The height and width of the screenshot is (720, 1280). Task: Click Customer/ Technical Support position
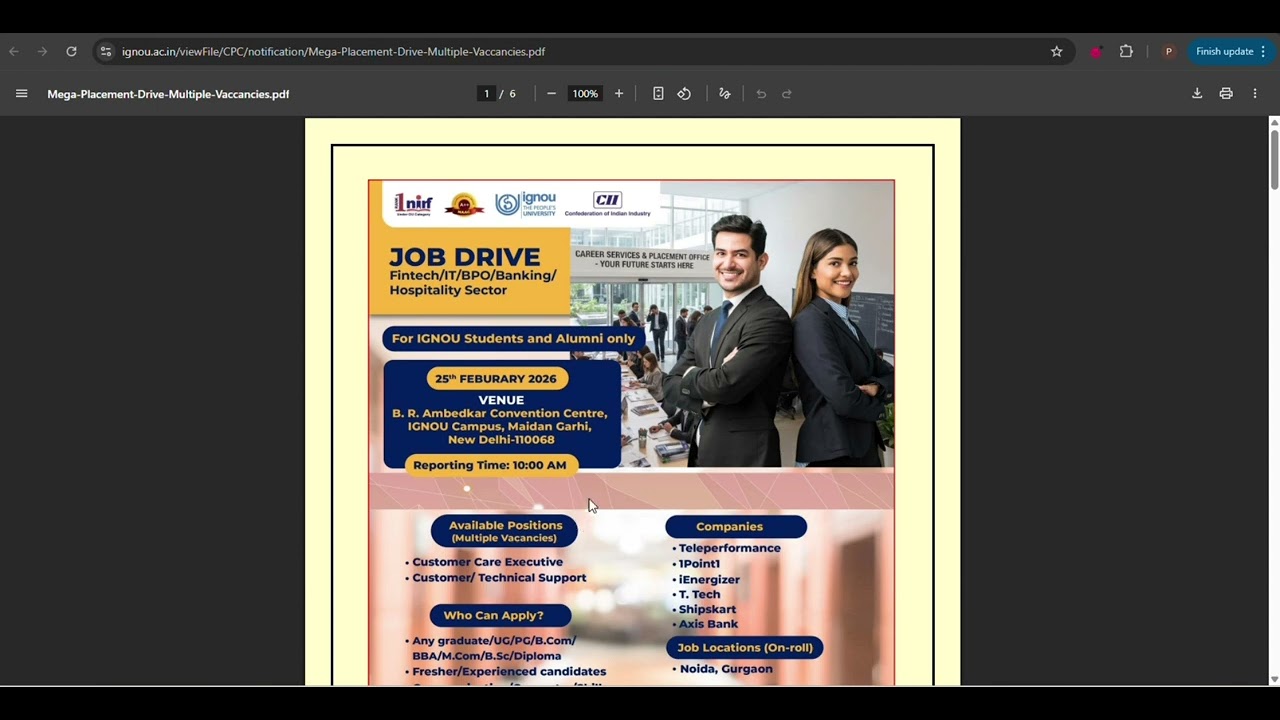(x=499, y=577)
